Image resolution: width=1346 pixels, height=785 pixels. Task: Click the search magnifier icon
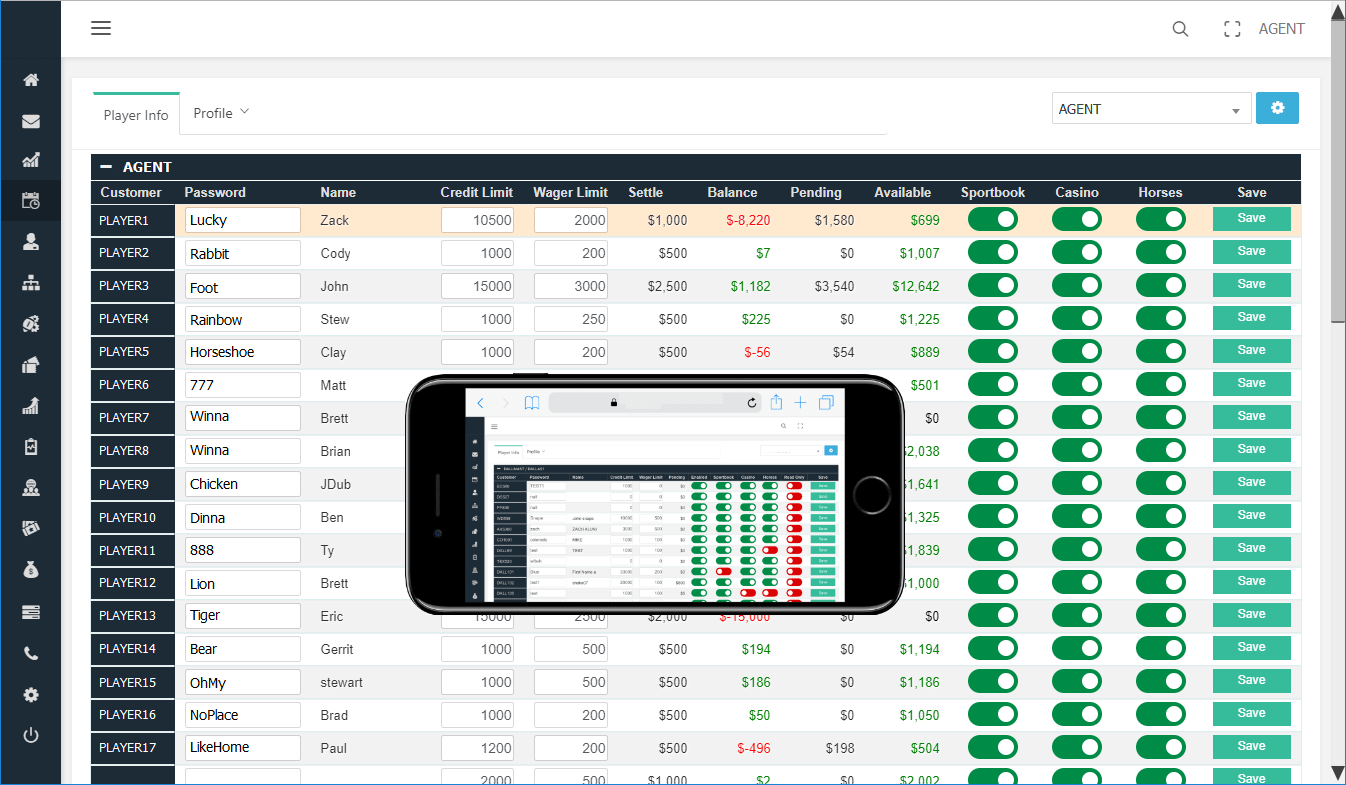(x=1180, y=29)
